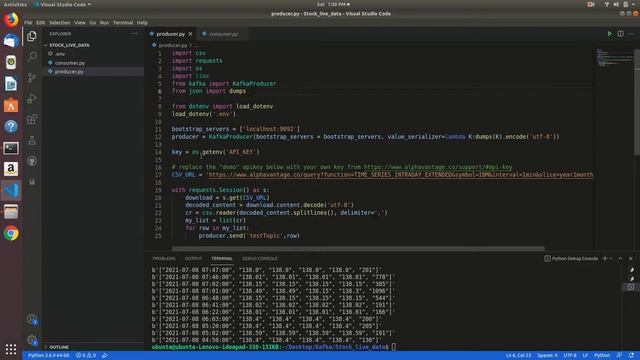Select the TERMINAL panel tab
The image size is (640, 360).
[222, 258]
